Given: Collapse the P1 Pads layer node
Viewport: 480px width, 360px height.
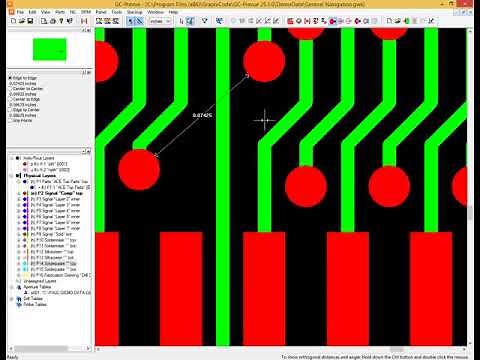Looking at the screenshot, I should (x=19, y=182).
